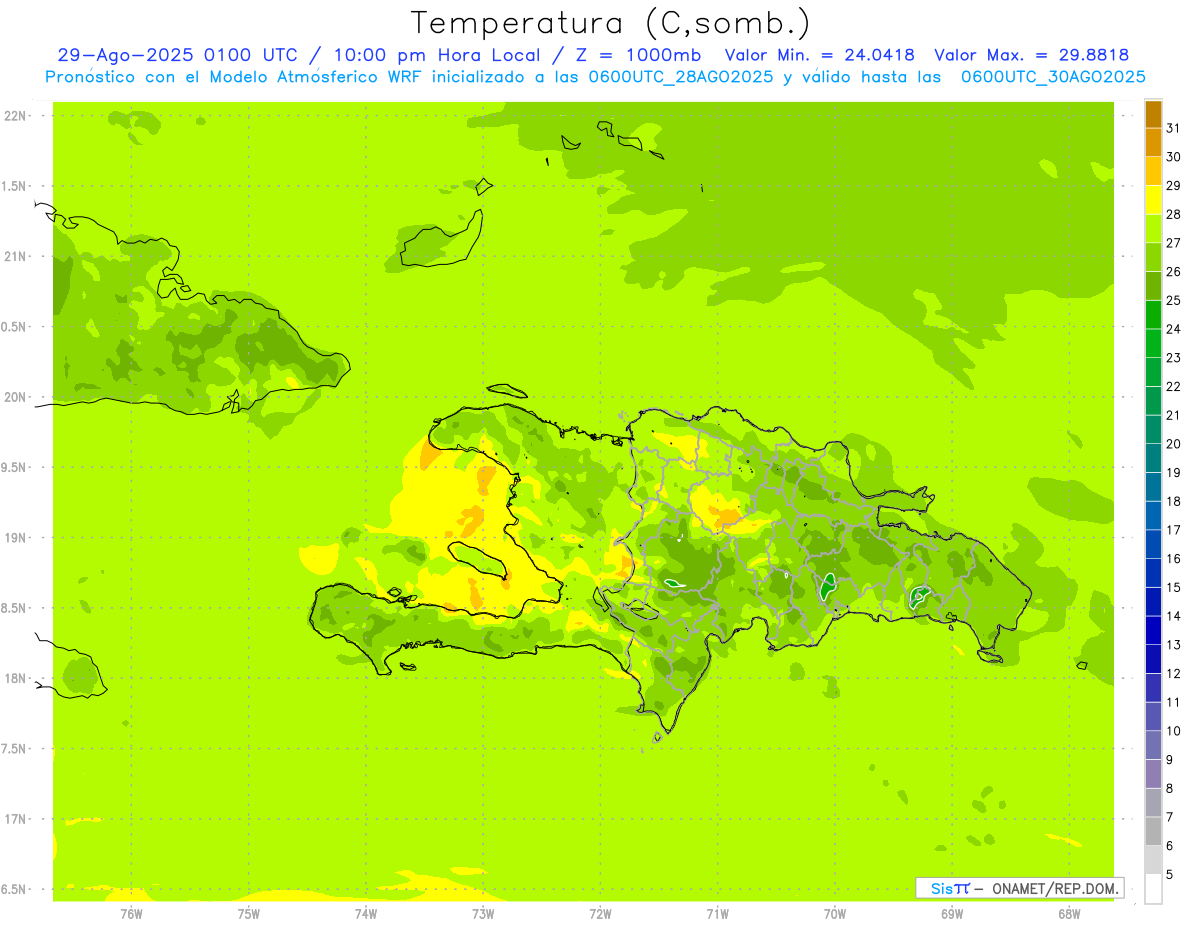Click the '18N' latitude axis label
The width and height of the screenshot is (1200, 927).
[x=16, y=678]
